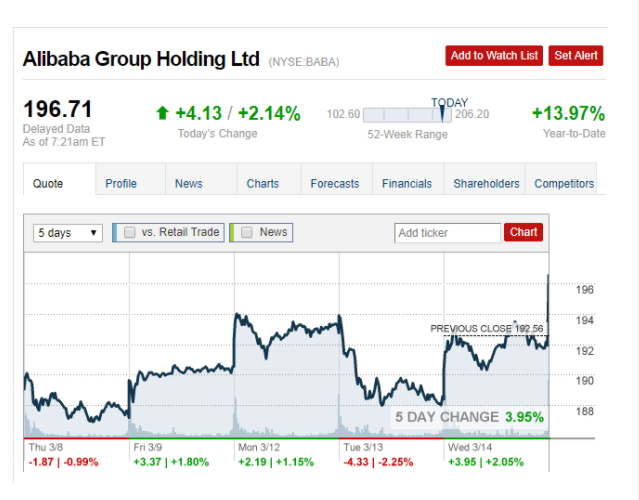Toggle the News checkbox

pos(247,232)
